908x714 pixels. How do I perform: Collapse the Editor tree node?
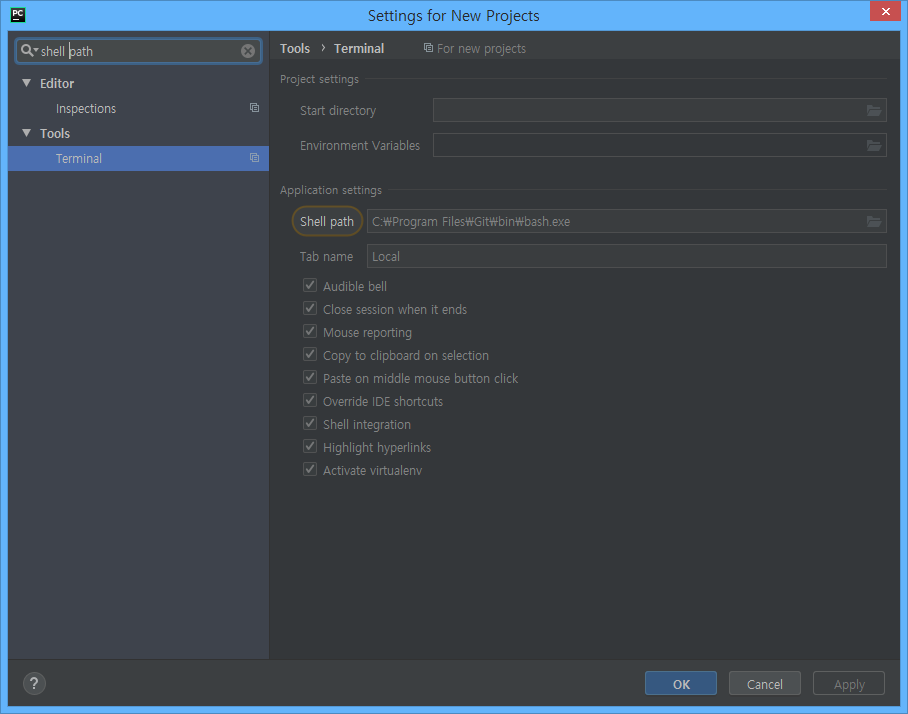coord(26,83)
